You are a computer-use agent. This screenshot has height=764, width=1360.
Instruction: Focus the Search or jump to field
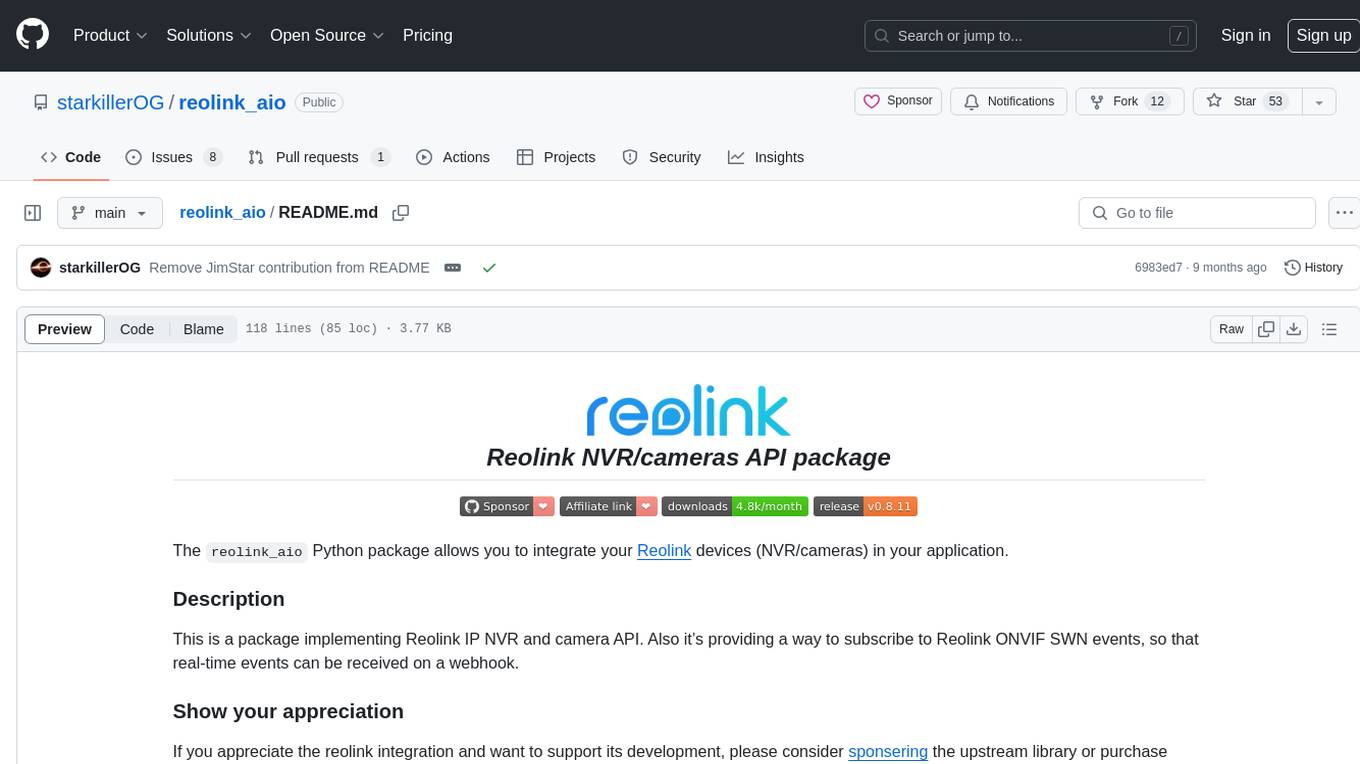(x=1031, y=35)
